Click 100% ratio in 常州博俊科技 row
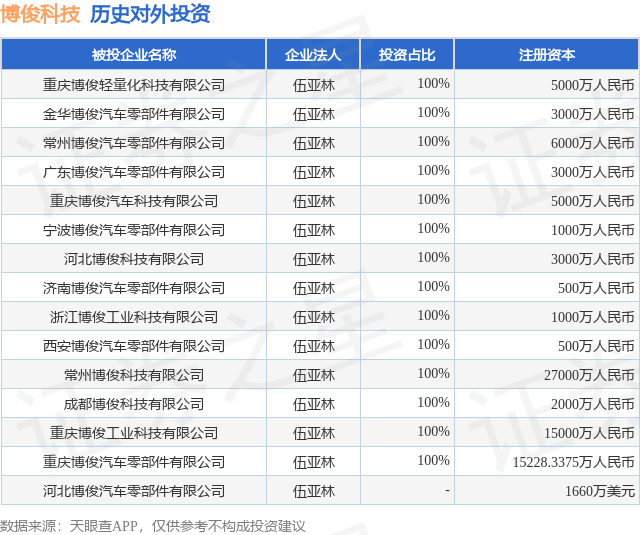The height and width of the screenshot is (535, 640). 433,373
